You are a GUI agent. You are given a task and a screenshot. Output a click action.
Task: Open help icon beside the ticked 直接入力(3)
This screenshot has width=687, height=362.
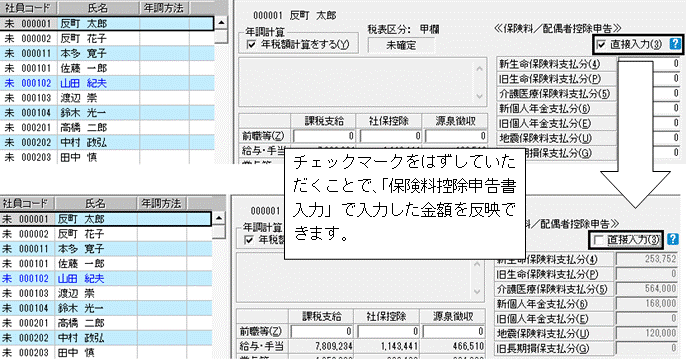click(x=675, y=44)
